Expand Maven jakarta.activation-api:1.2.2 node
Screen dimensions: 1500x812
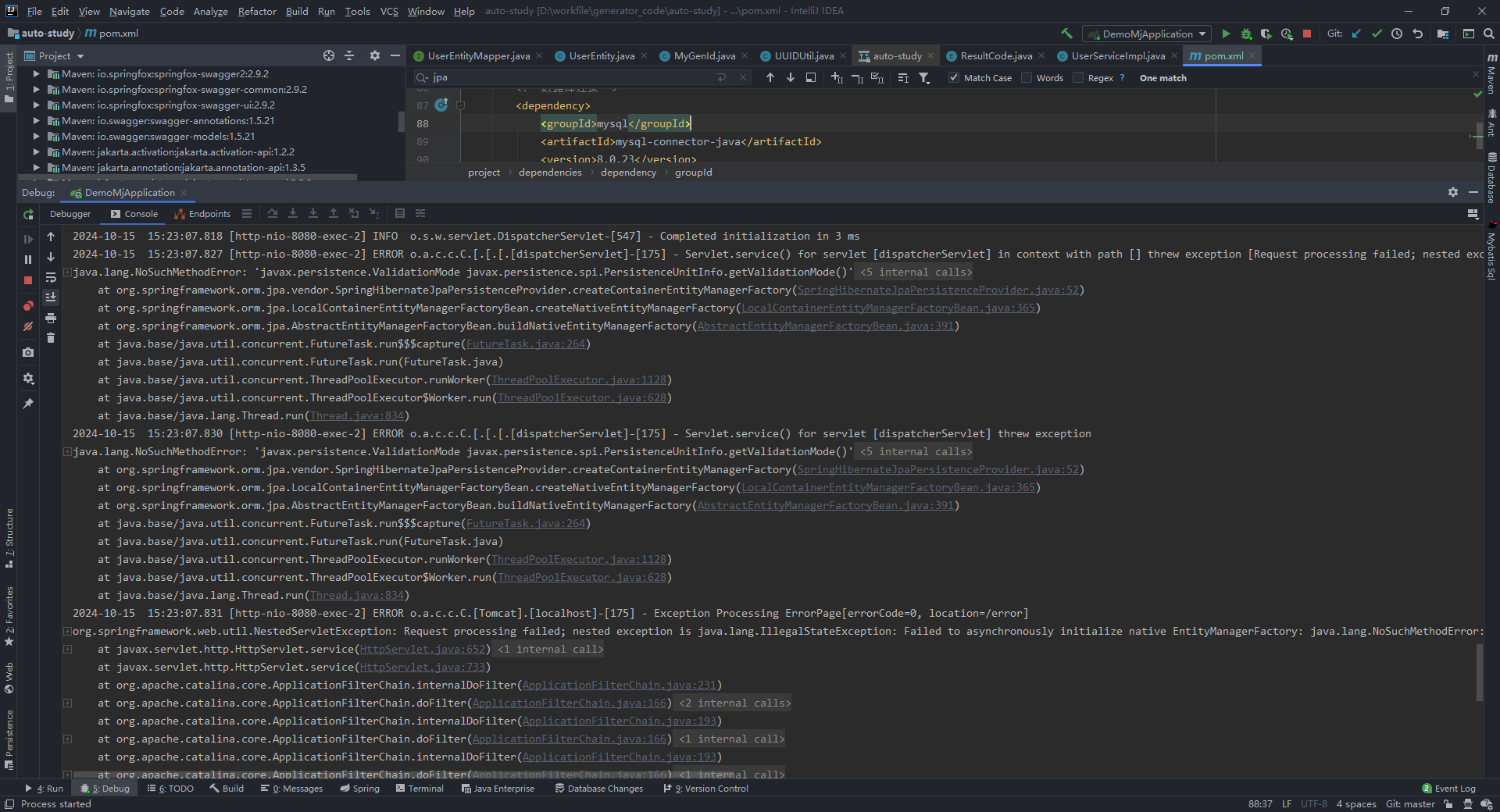click(36, 152)
